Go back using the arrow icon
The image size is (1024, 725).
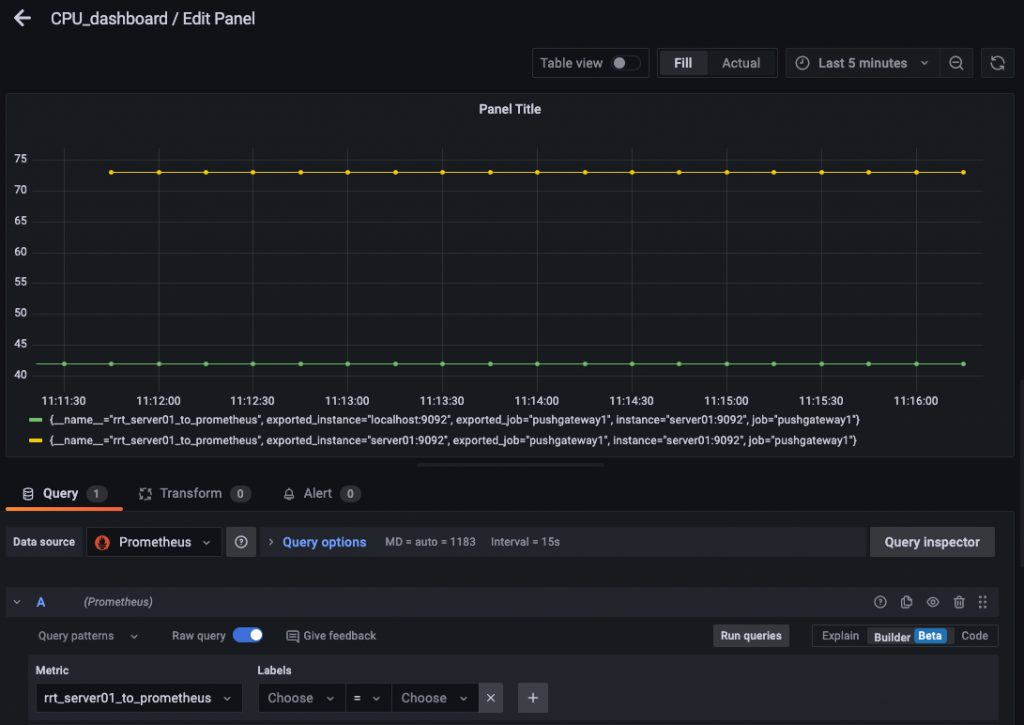coord(23,18)
